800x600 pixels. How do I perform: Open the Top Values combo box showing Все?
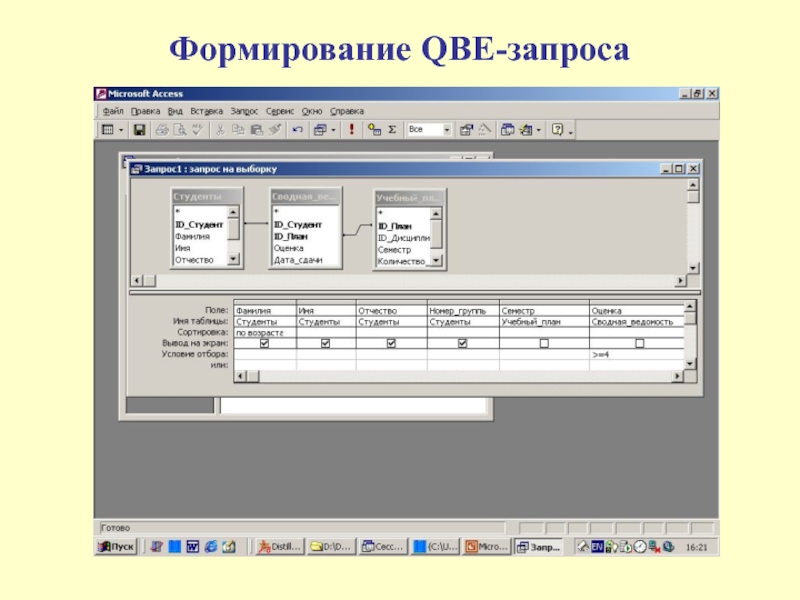coord(429,130)
